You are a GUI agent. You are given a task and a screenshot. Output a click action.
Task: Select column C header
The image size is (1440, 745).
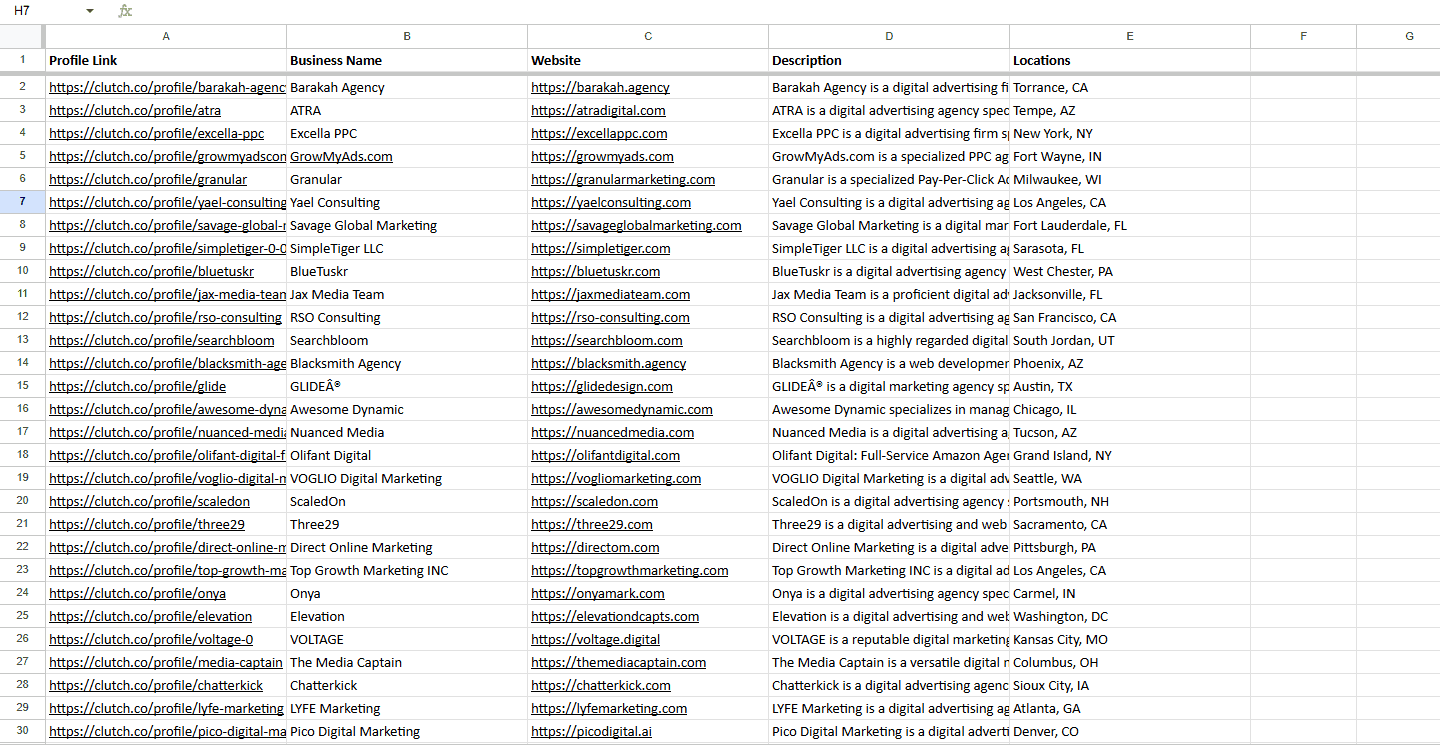tap(648, 36)
